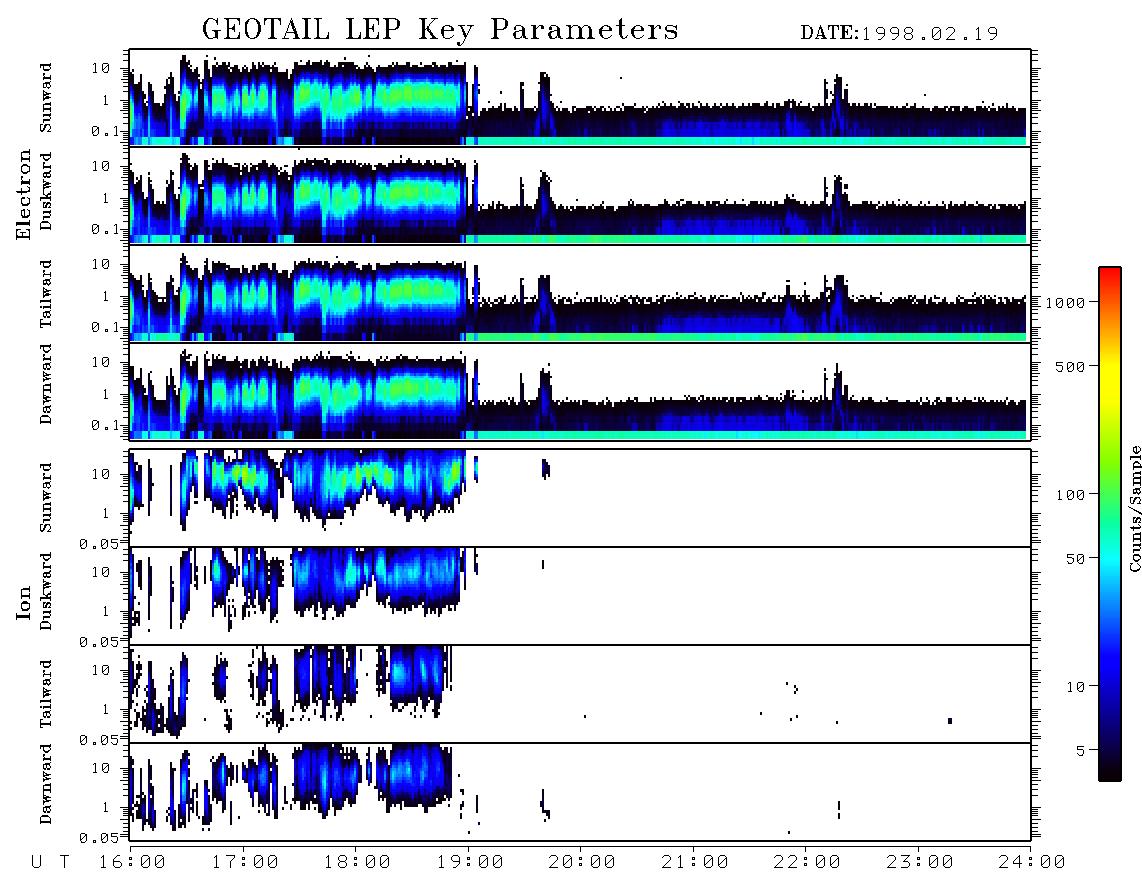1142x880 pixels.
Task: Select the '17:00' time tick label
Action: click(x=245, y=862)
